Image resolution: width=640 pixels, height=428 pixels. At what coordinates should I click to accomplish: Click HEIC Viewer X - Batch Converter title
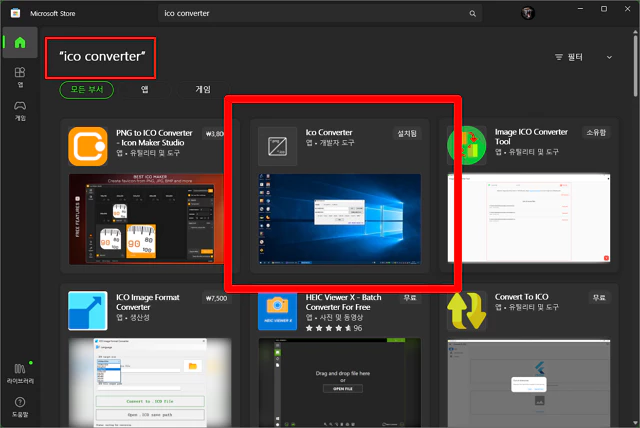coord(343,302)
